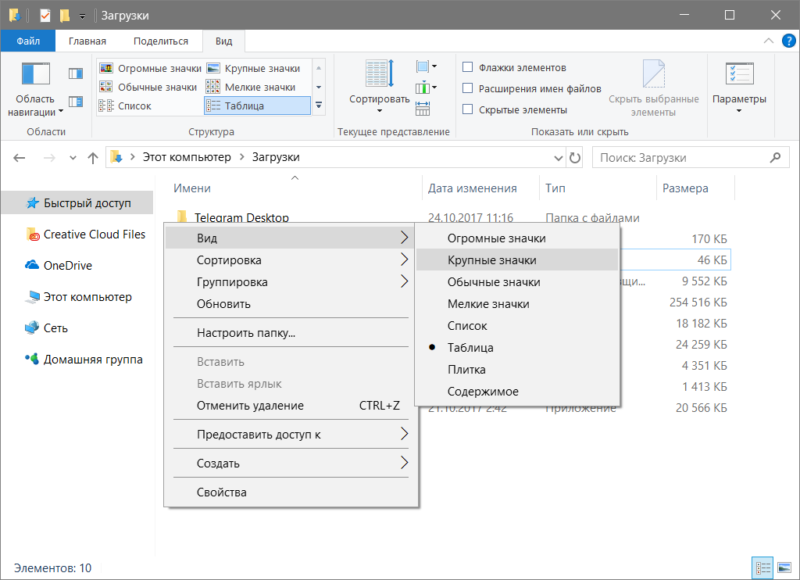Expand the Группировка submenu
800x580 pixels.
pos(290,282)
